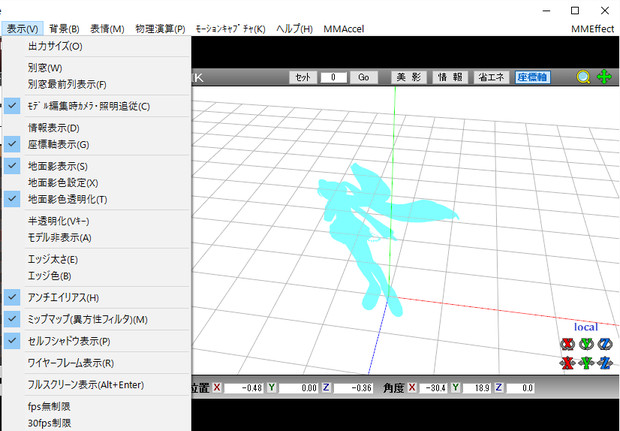Minimize the application window
The width and height of the screenshot is (620, 431).
[x=546, y=11]
